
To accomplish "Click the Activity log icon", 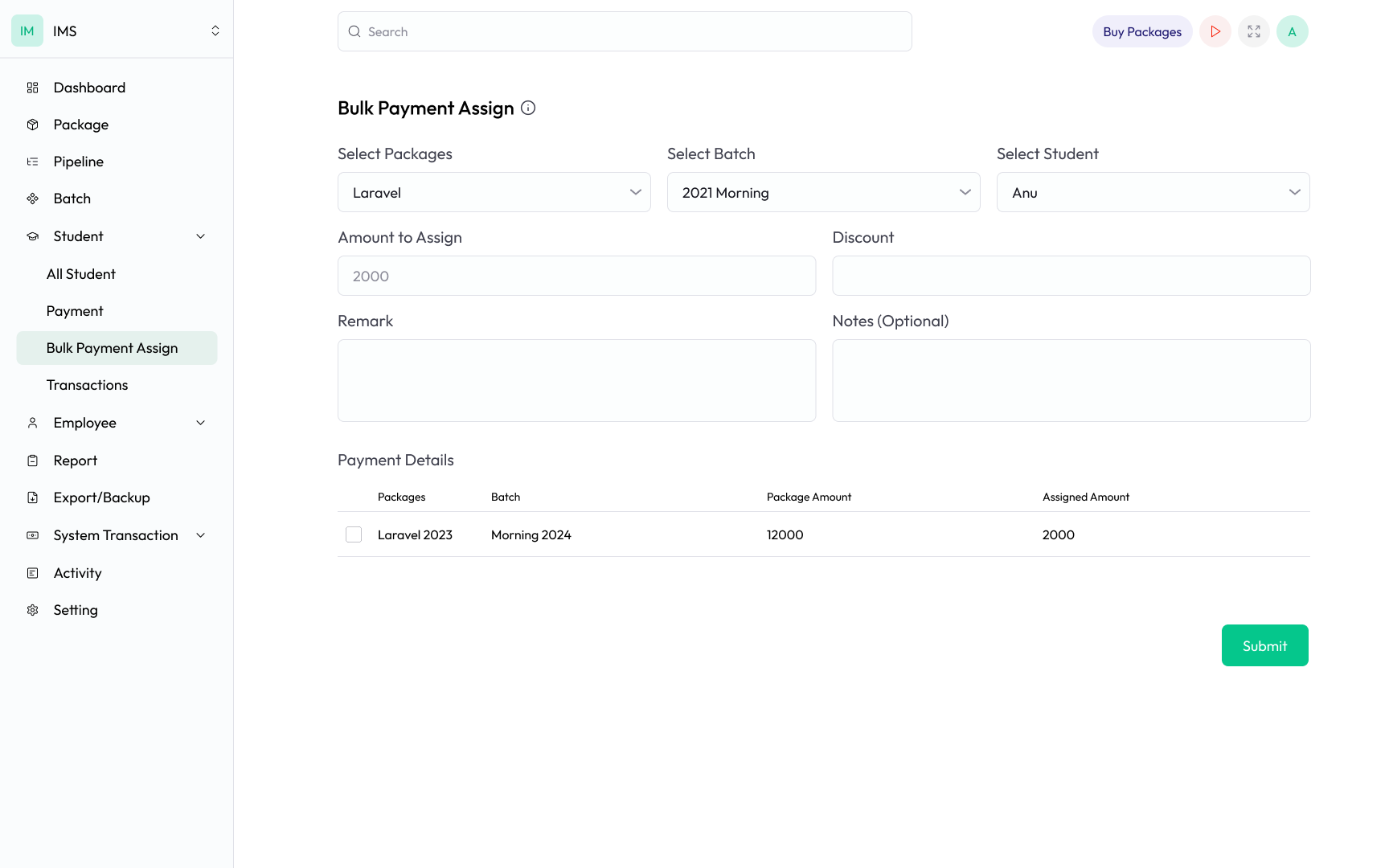I will (32, 573).
